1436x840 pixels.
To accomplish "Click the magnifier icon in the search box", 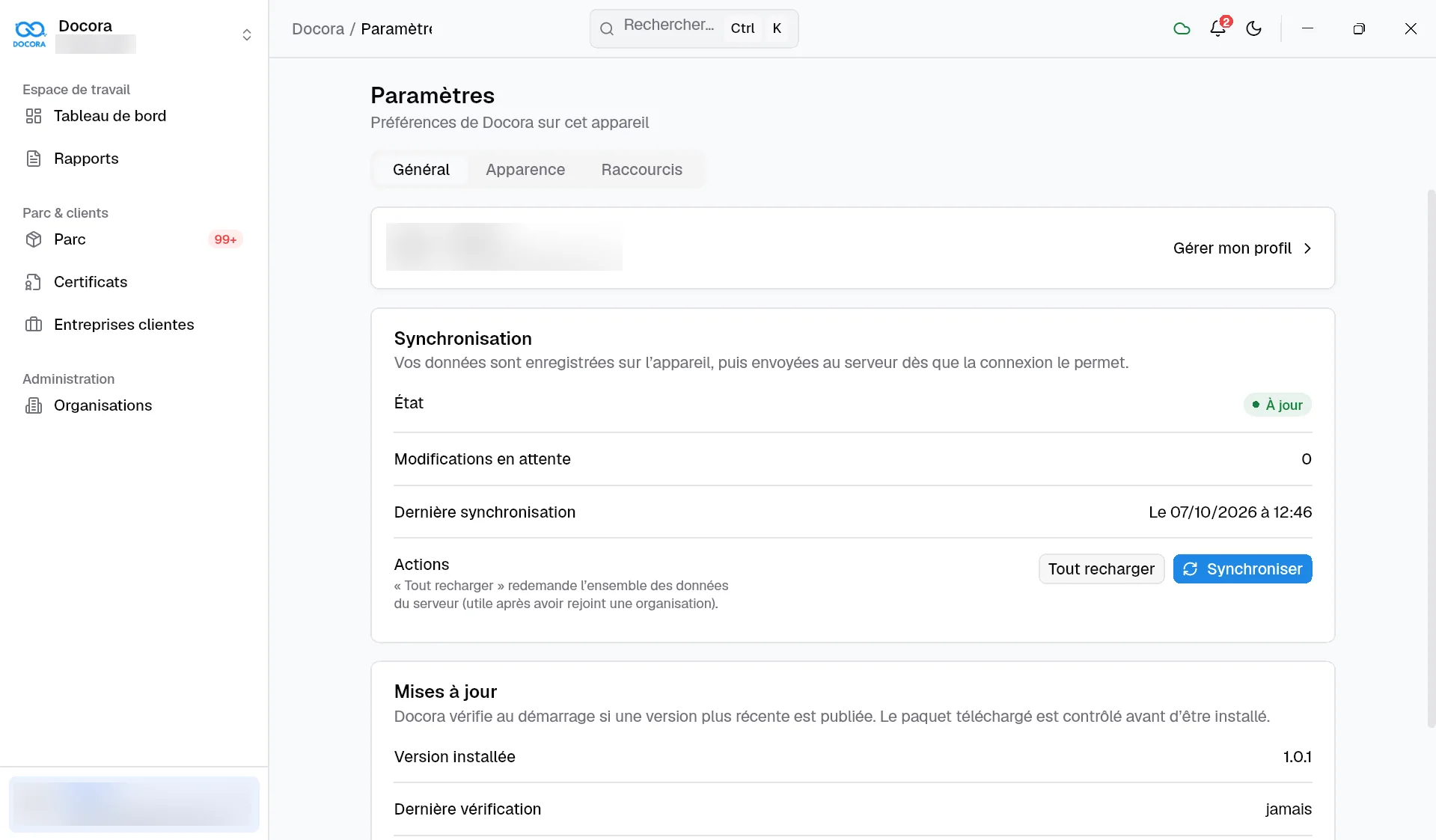I will 607,28.
